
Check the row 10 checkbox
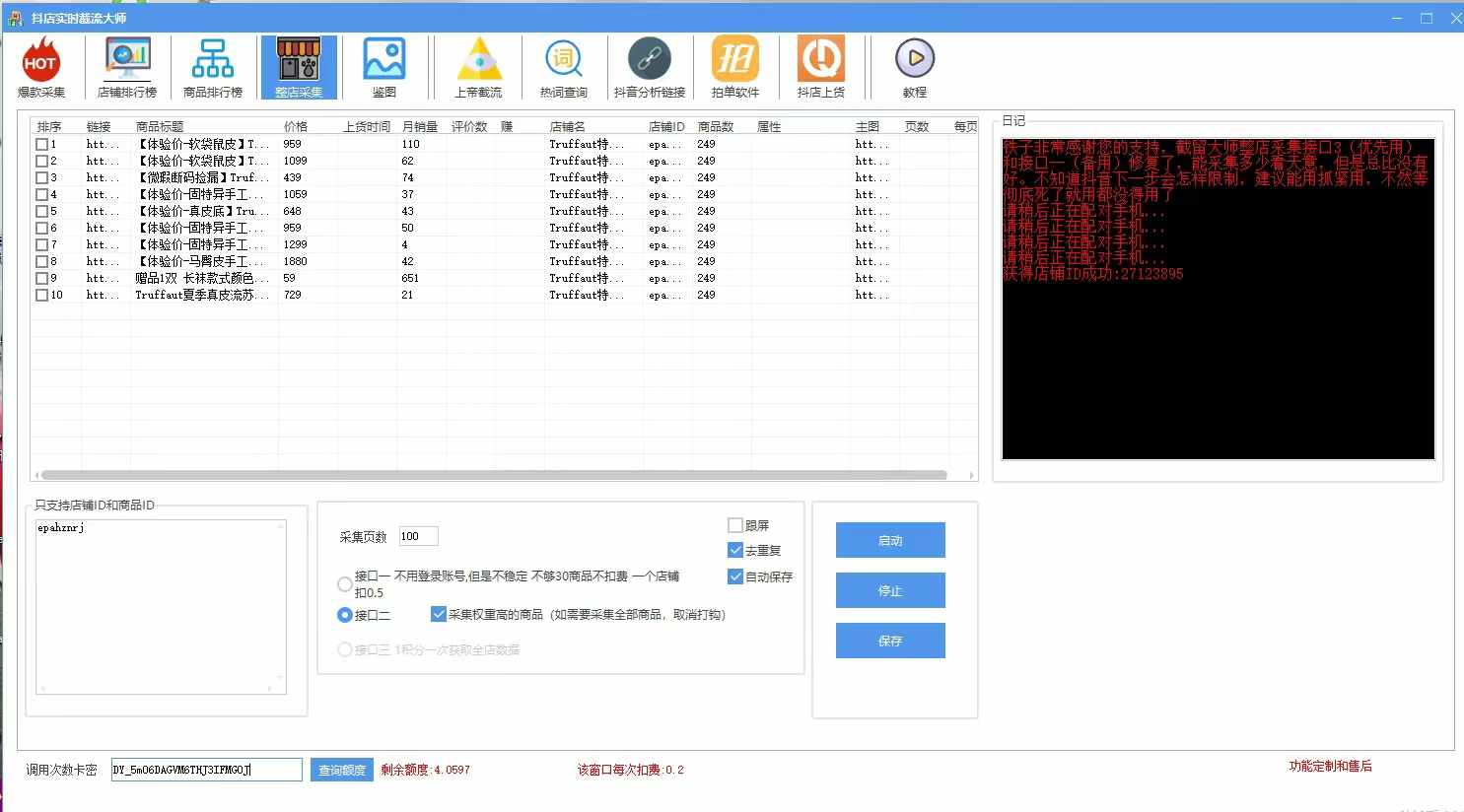[41, 295]
